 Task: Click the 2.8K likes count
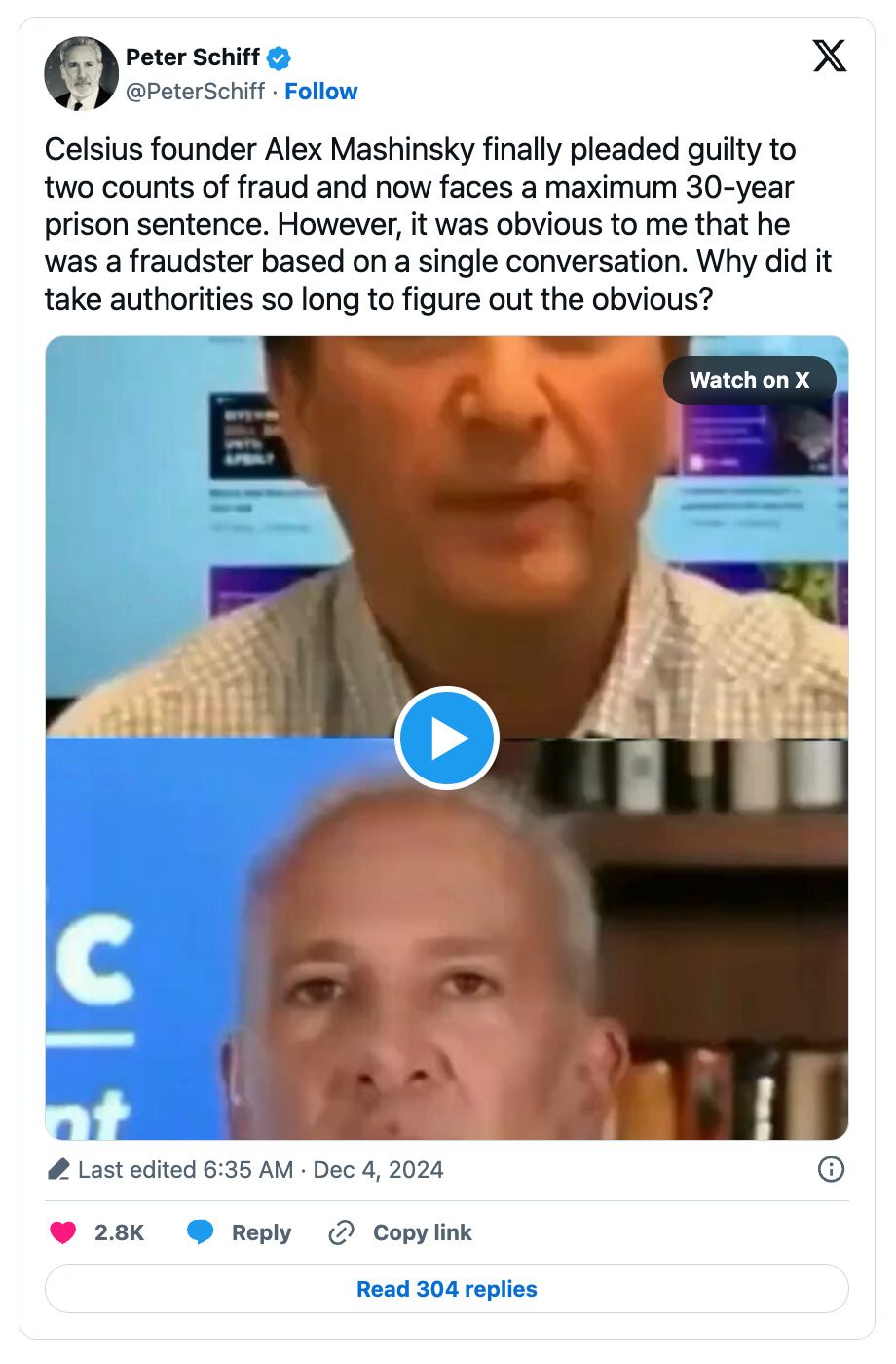coord(119,1232)
